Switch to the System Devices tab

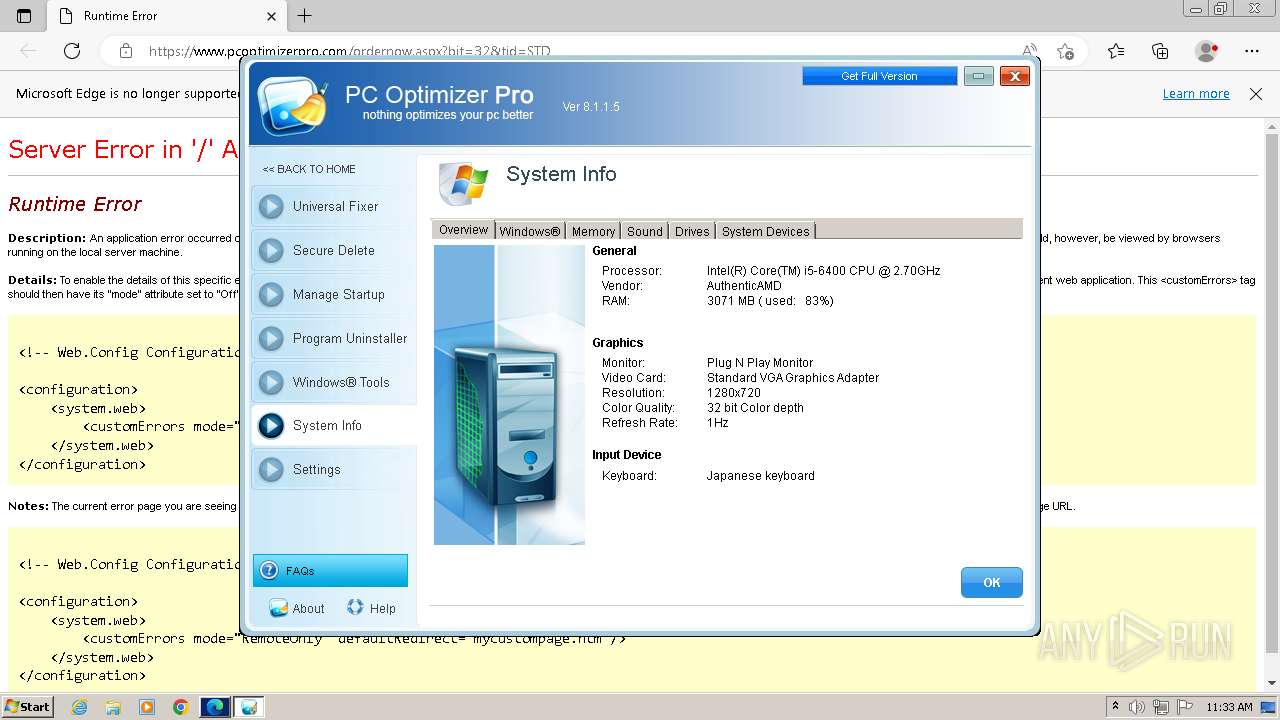click(766, 231)
